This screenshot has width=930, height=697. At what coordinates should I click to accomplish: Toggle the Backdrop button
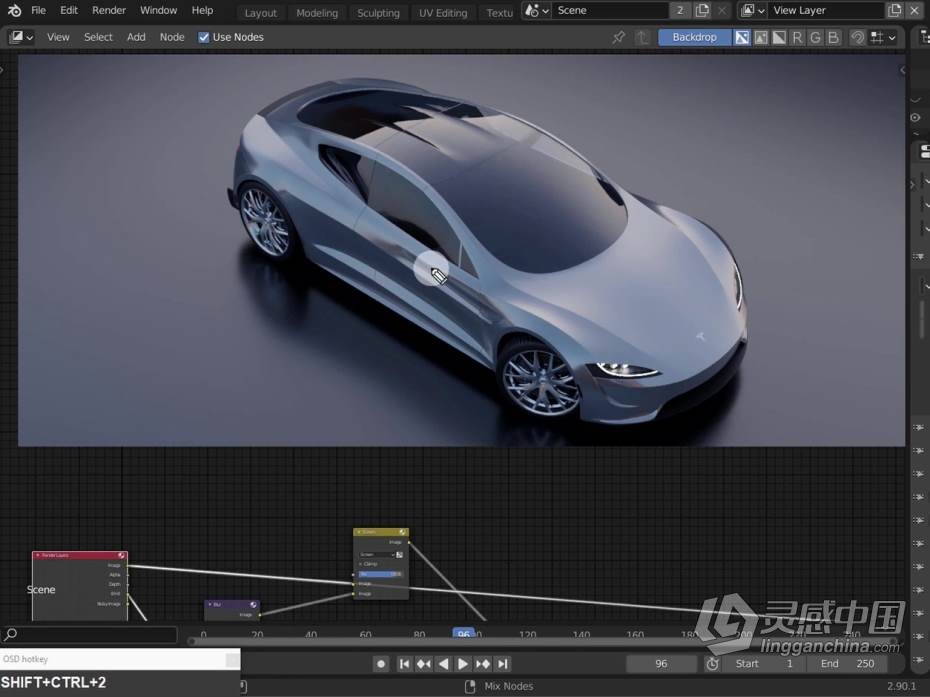click(695, 37)
